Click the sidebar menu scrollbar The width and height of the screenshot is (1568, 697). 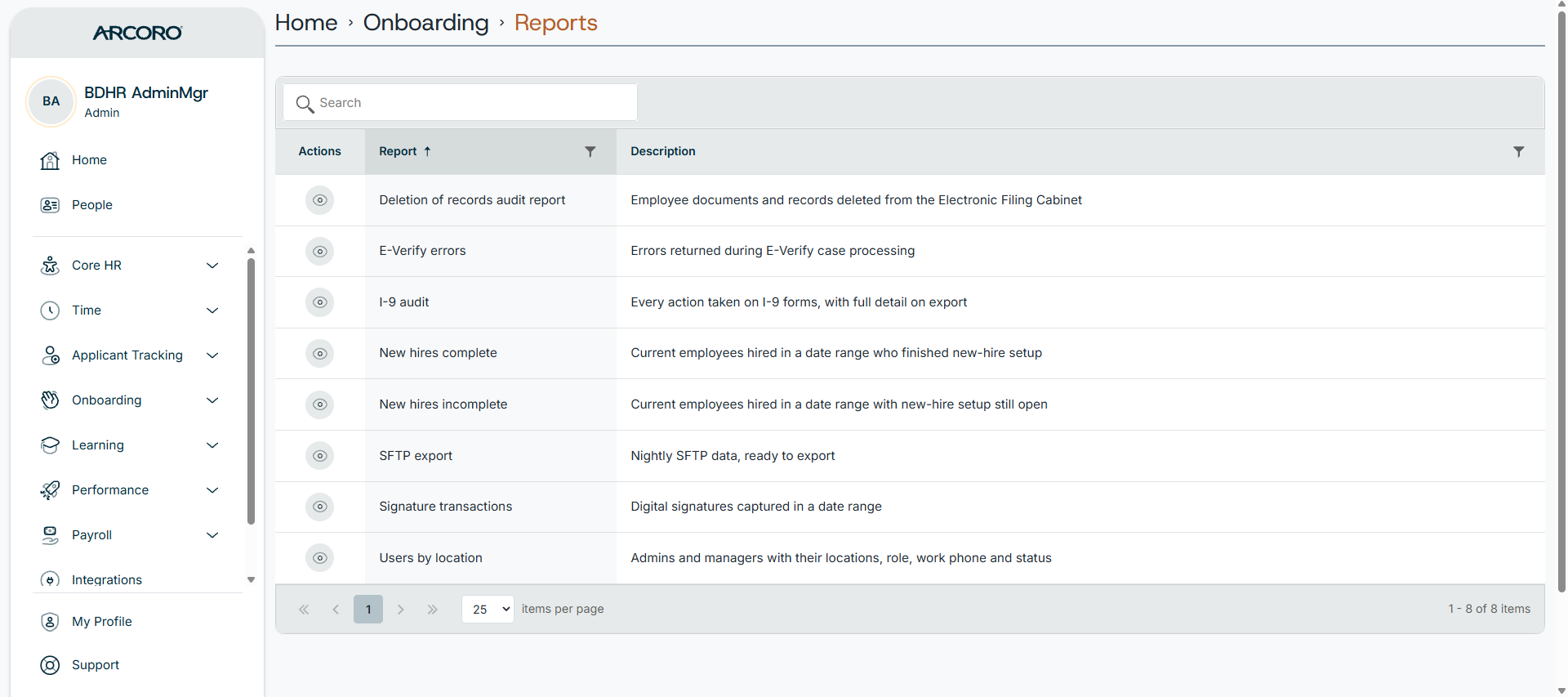(251, 391)
